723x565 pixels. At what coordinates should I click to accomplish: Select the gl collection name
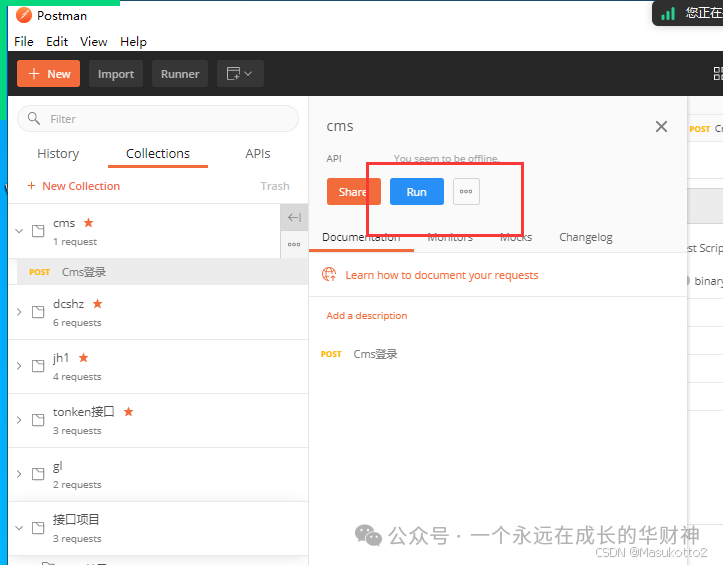(57, 466)
